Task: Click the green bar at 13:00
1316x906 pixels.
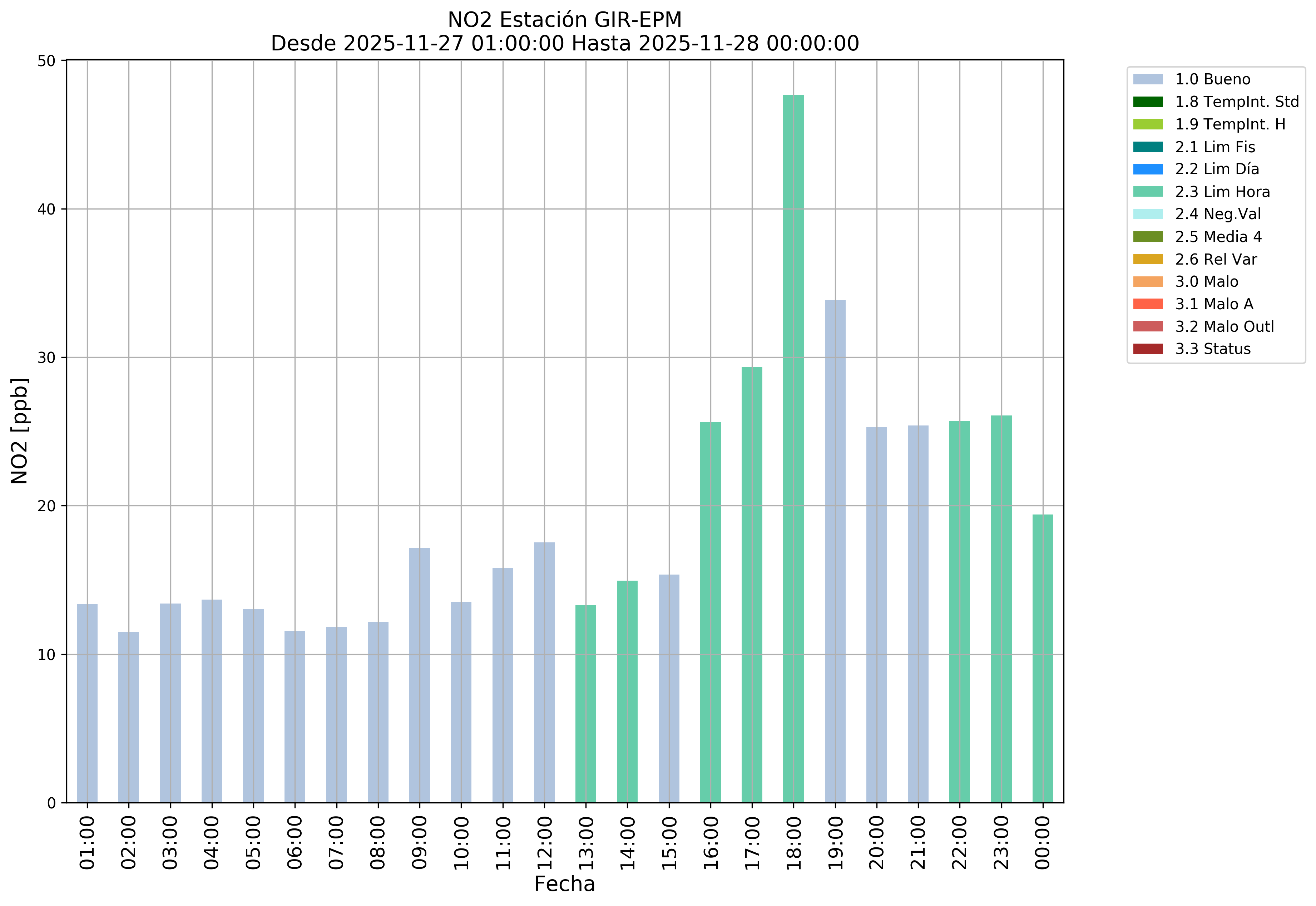Action: pyautogui.click(x=586, y=704)
